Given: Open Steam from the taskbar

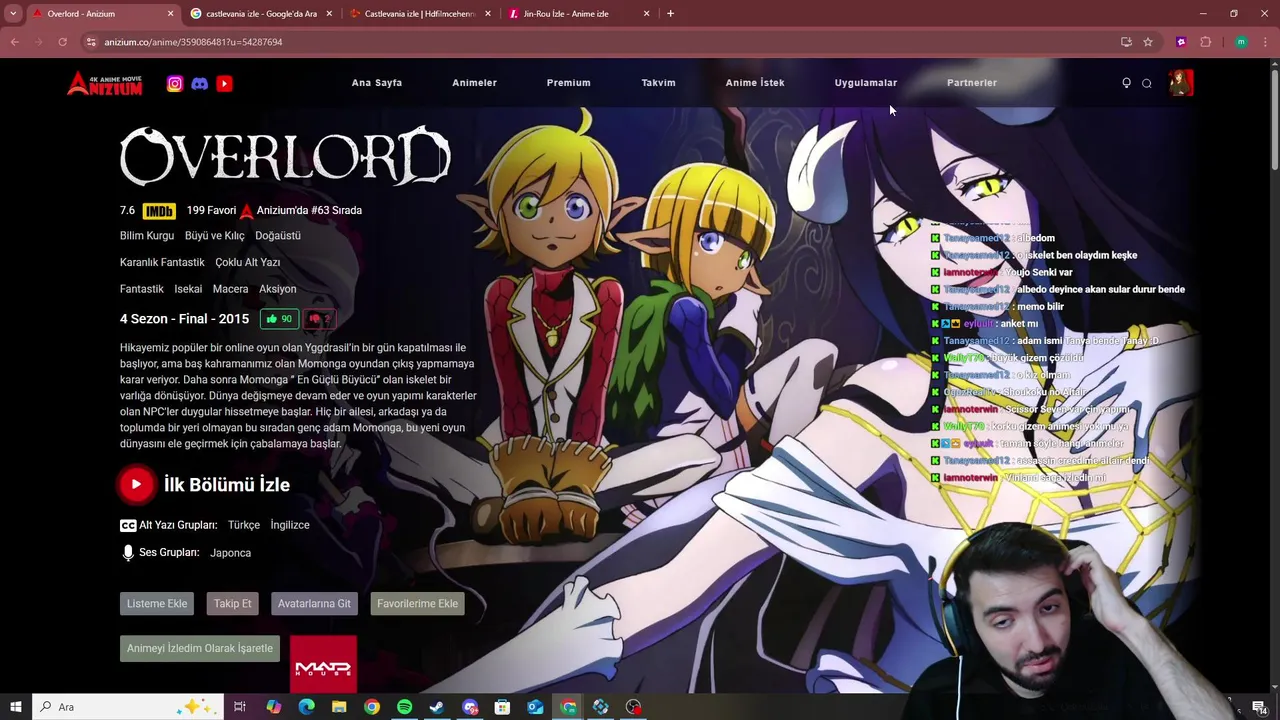Looking at the screenshot, I should [x=437, y=707].
